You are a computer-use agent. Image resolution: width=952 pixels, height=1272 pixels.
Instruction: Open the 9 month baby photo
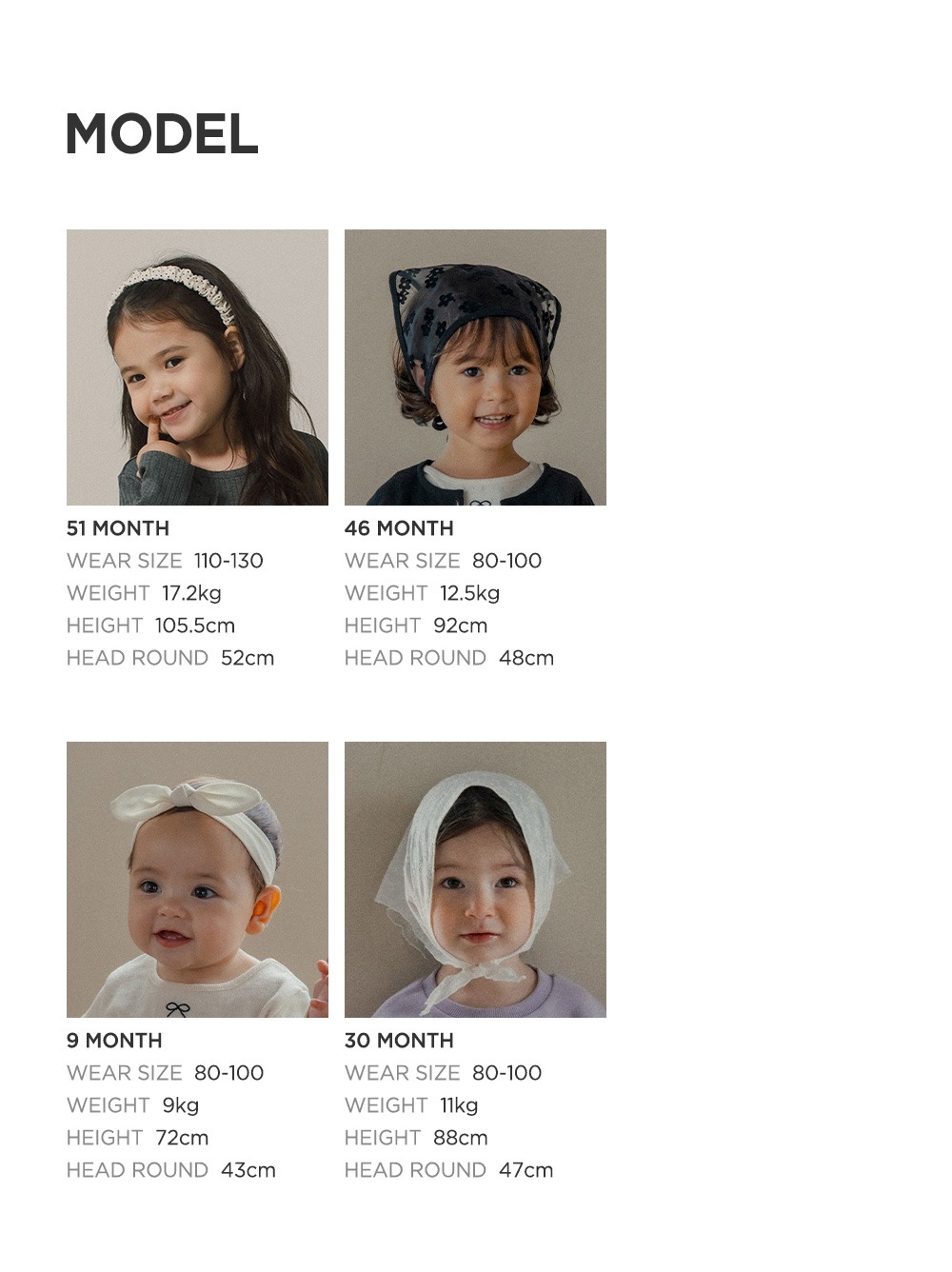click(x=197, y=880)
